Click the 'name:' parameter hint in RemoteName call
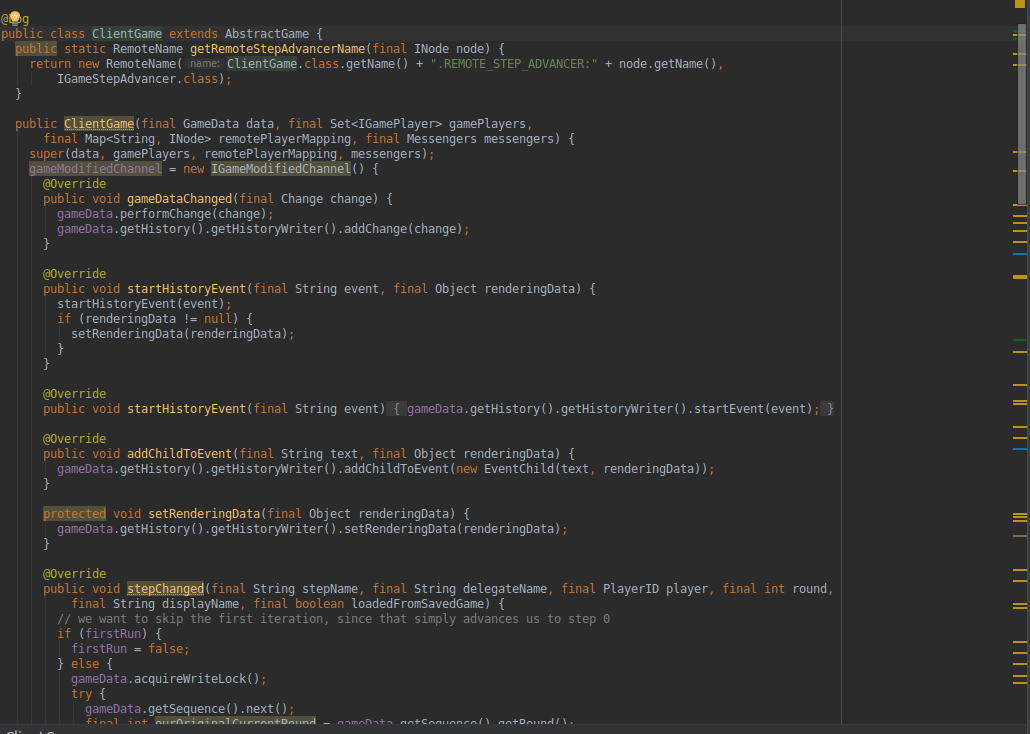This screenshot has height=734, width=1030. pyautogui.click(x=205, y=64)
